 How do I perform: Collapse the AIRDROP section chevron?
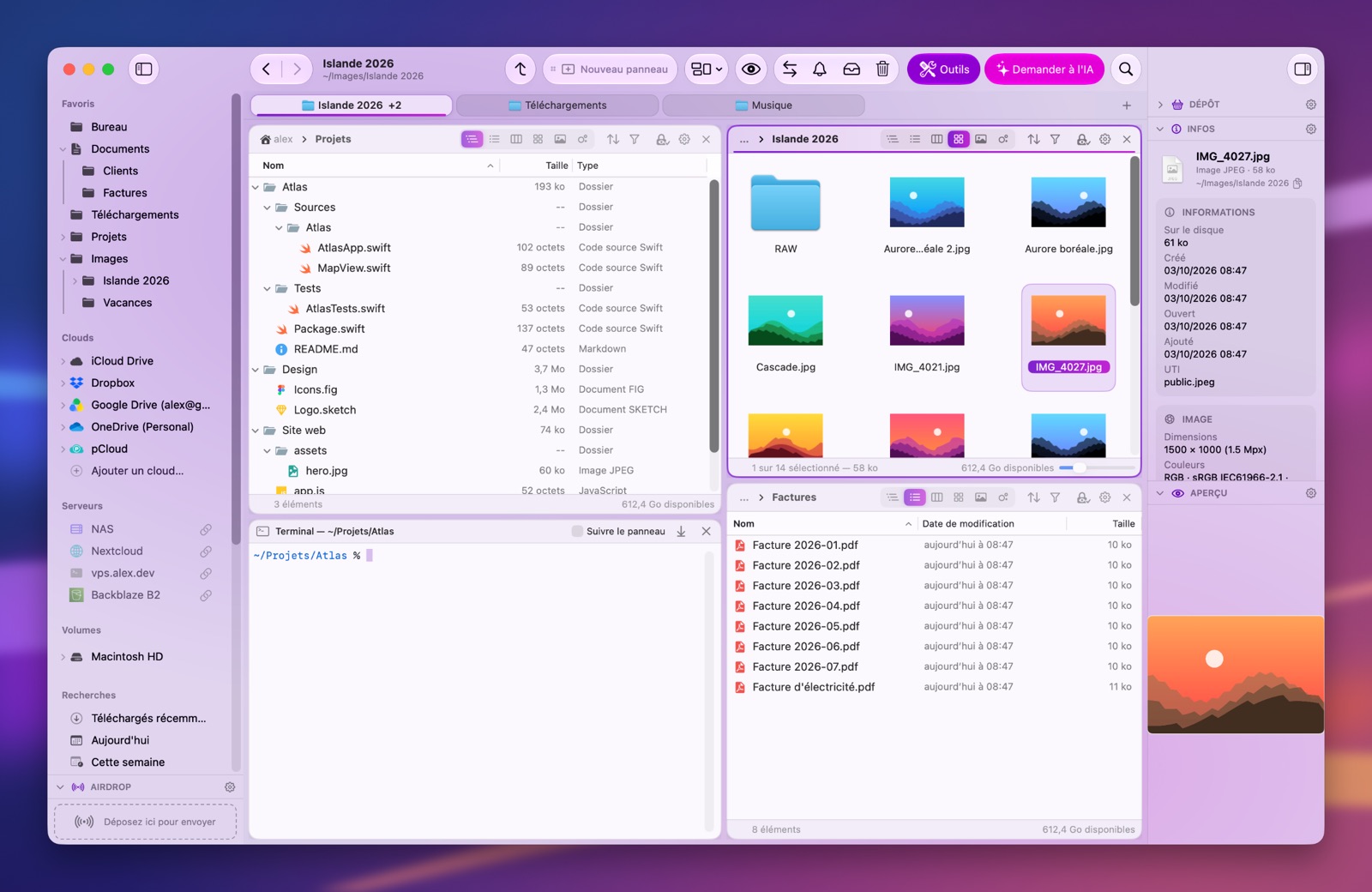click(x=60, y=787)
